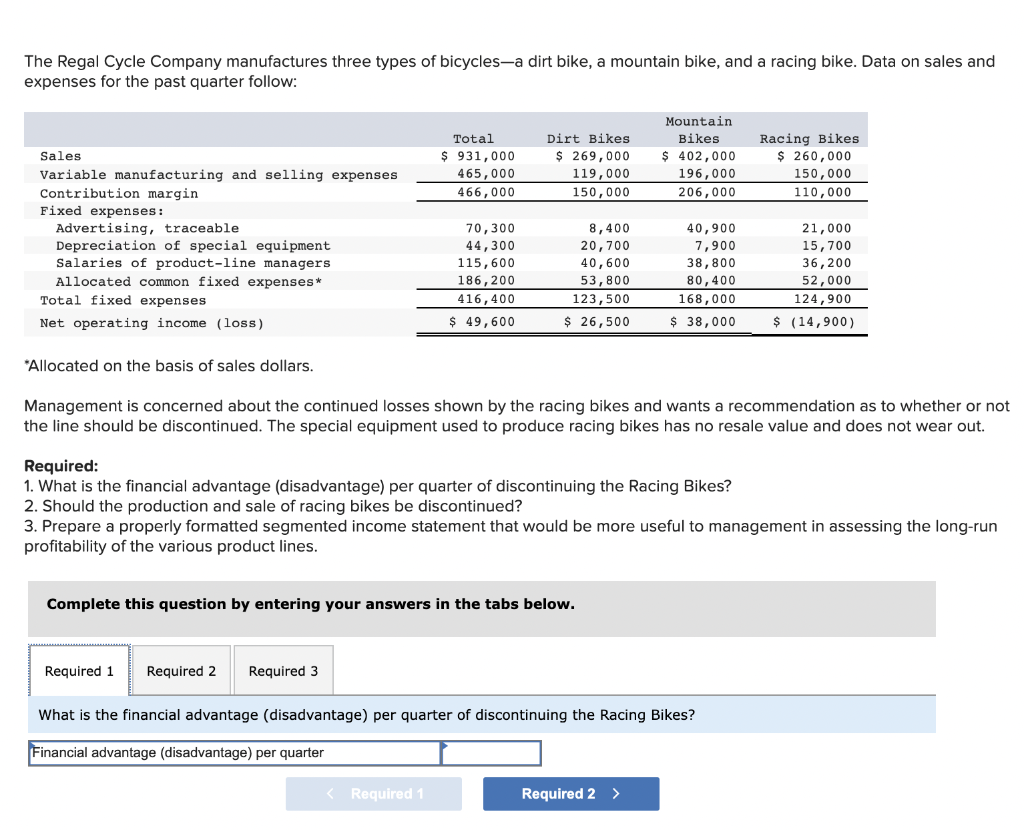This screenshot has height=830, width=1024.
Task: Click total advertising value 70,300
Action: click(490, 228)
